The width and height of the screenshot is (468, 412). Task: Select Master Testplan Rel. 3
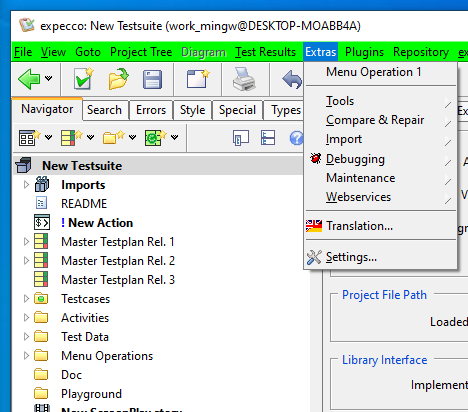pyautogui.click(x=118, y=280)
